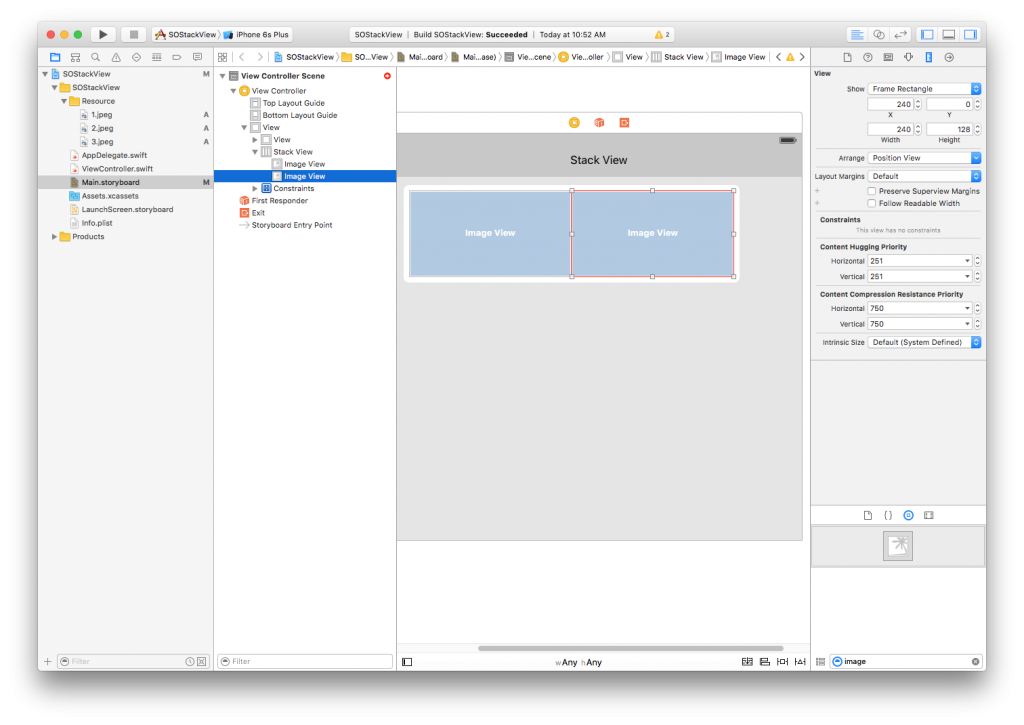Hide the document outline toggle
This screenshot has height=725, width=1024.
[407, 662]
